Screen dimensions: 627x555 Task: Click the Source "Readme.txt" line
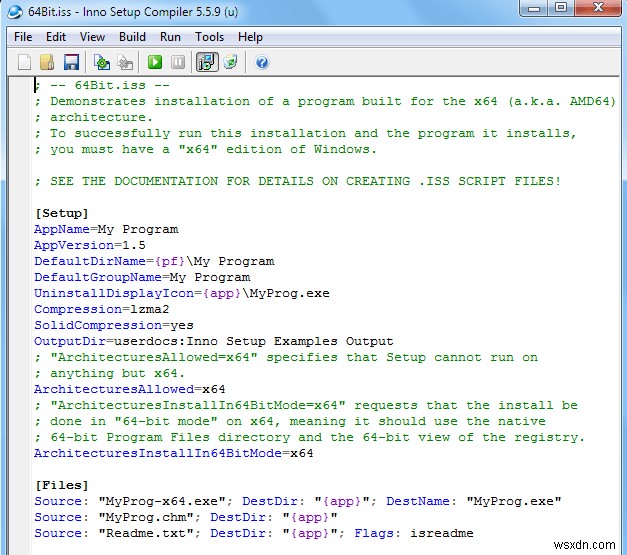pos(254,533)
